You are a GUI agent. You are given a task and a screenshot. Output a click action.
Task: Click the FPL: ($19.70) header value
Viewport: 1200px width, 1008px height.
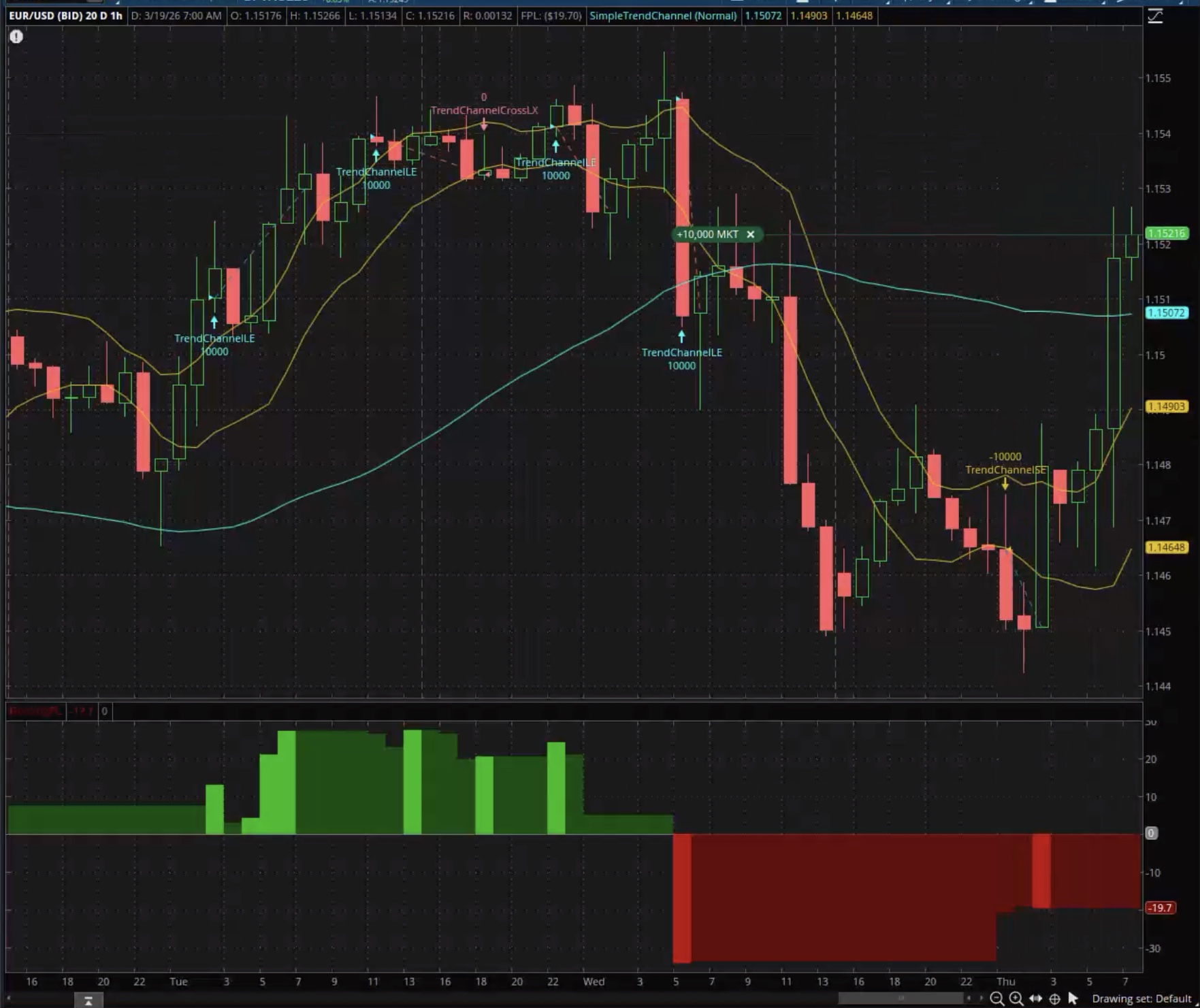pyautogui.click(x=551, y=16)
